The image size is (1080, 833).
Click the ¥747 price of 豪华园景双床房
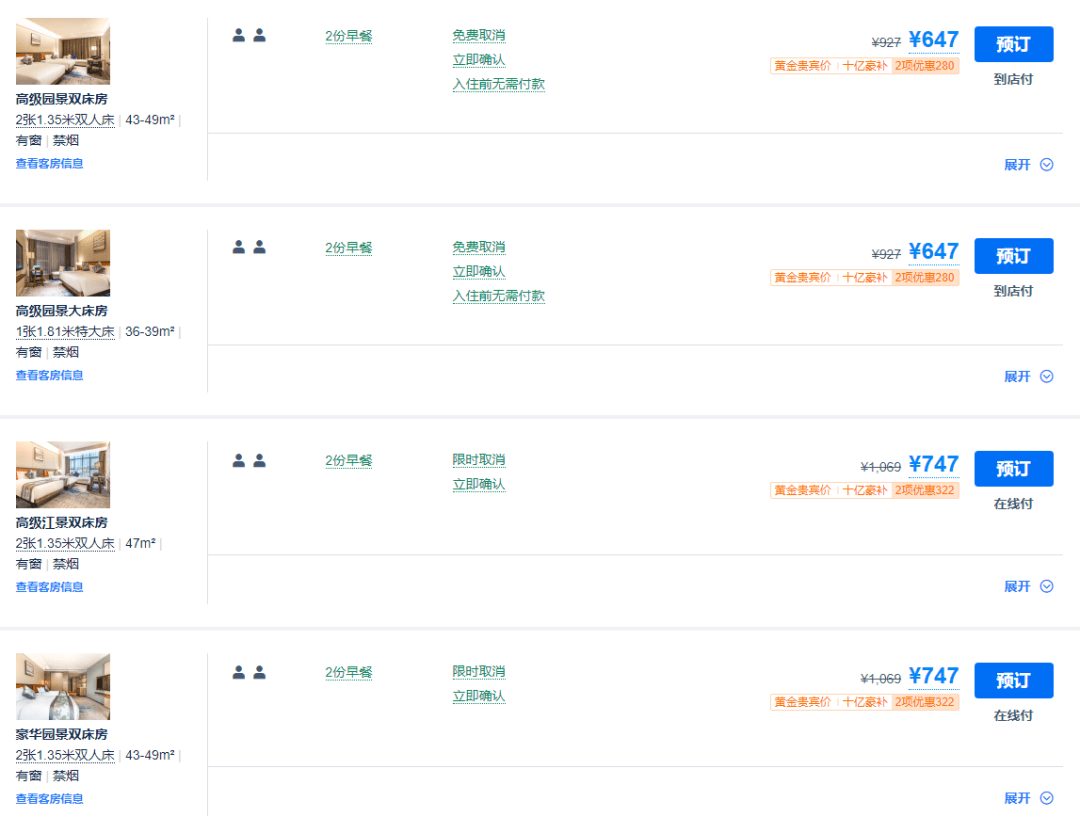click(x=933, y=676)
